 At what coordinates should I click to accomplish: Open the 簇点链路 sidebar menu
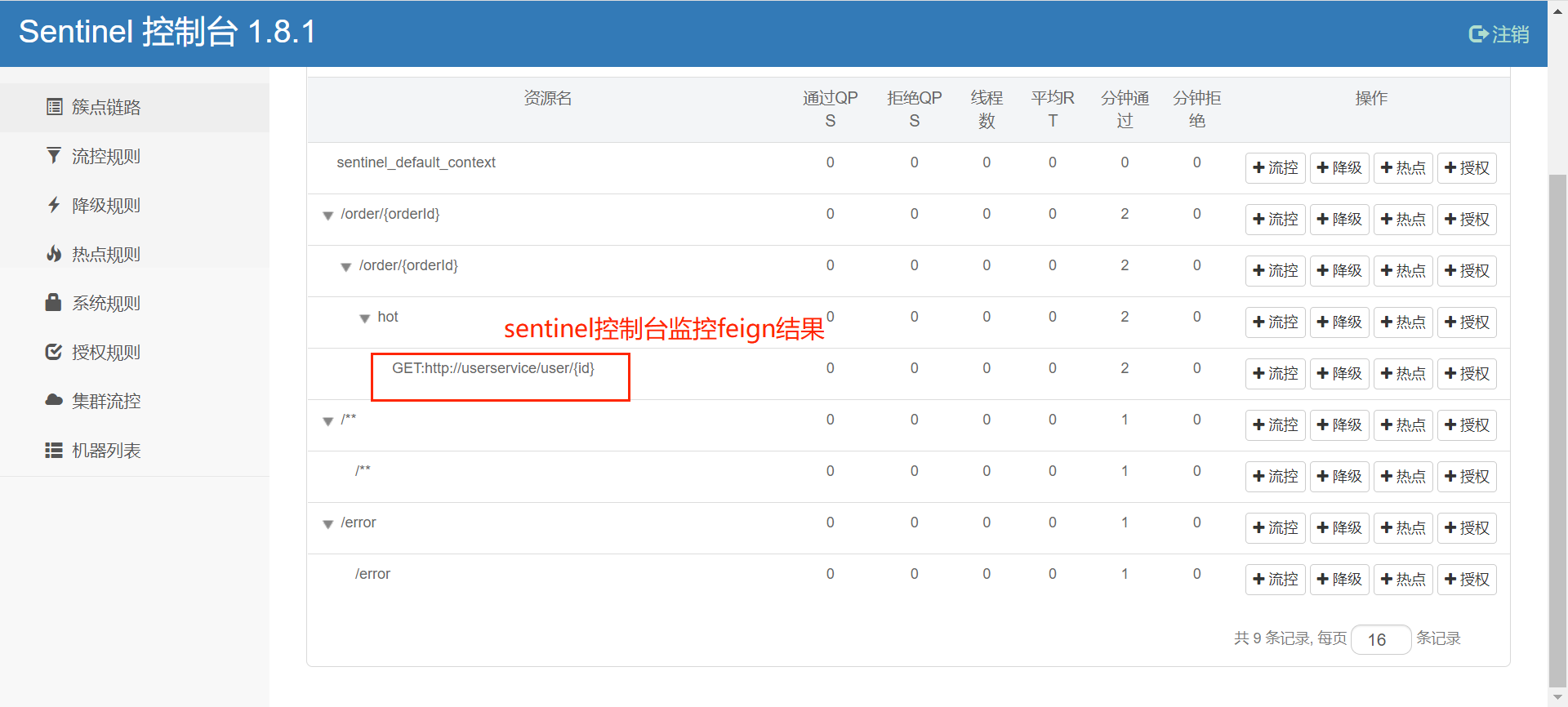[135, 107]
